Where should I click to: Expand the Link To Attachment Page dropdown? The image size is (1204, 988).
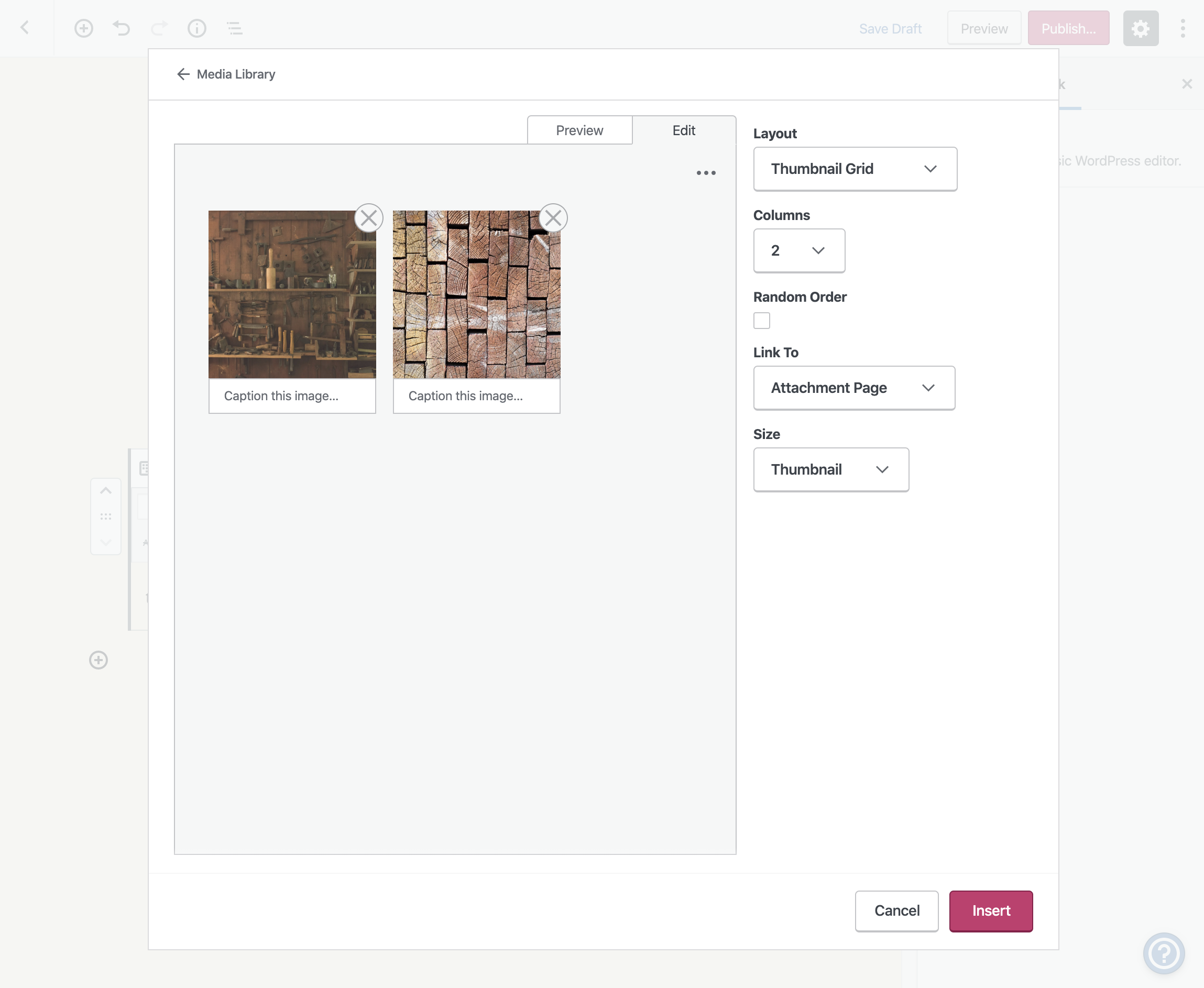click(x=854, y=388)
